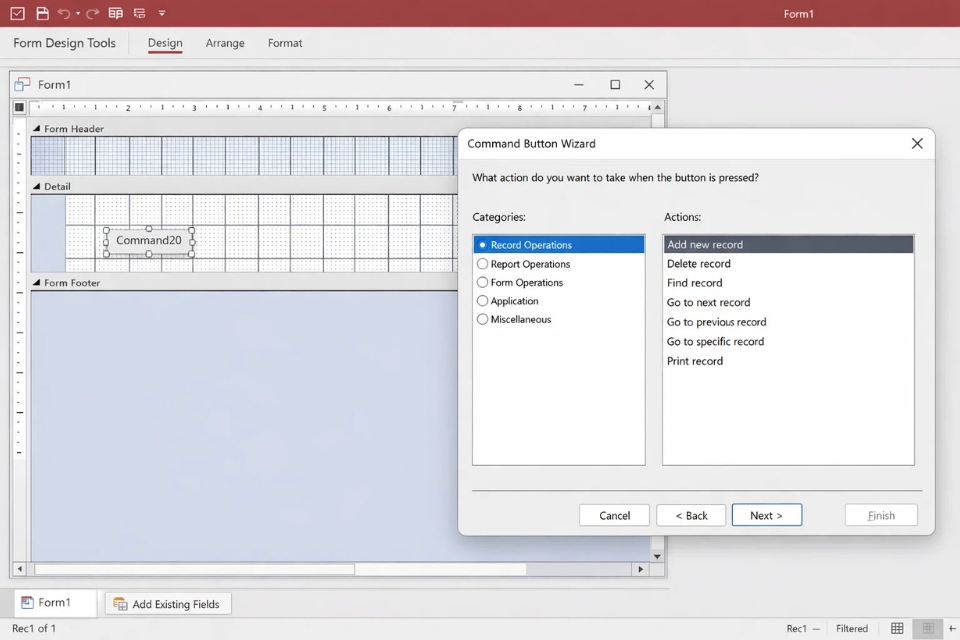Open Customize Quick Access Toolbar dropdown
Screen dimensions: 960x640
pos(162,14)
